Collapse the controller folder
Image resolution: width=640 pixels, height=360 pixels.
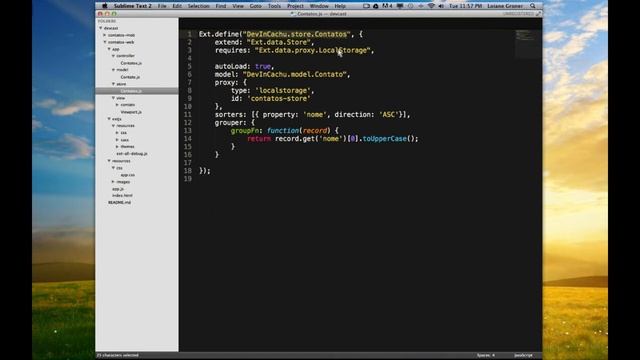(113, 56)
